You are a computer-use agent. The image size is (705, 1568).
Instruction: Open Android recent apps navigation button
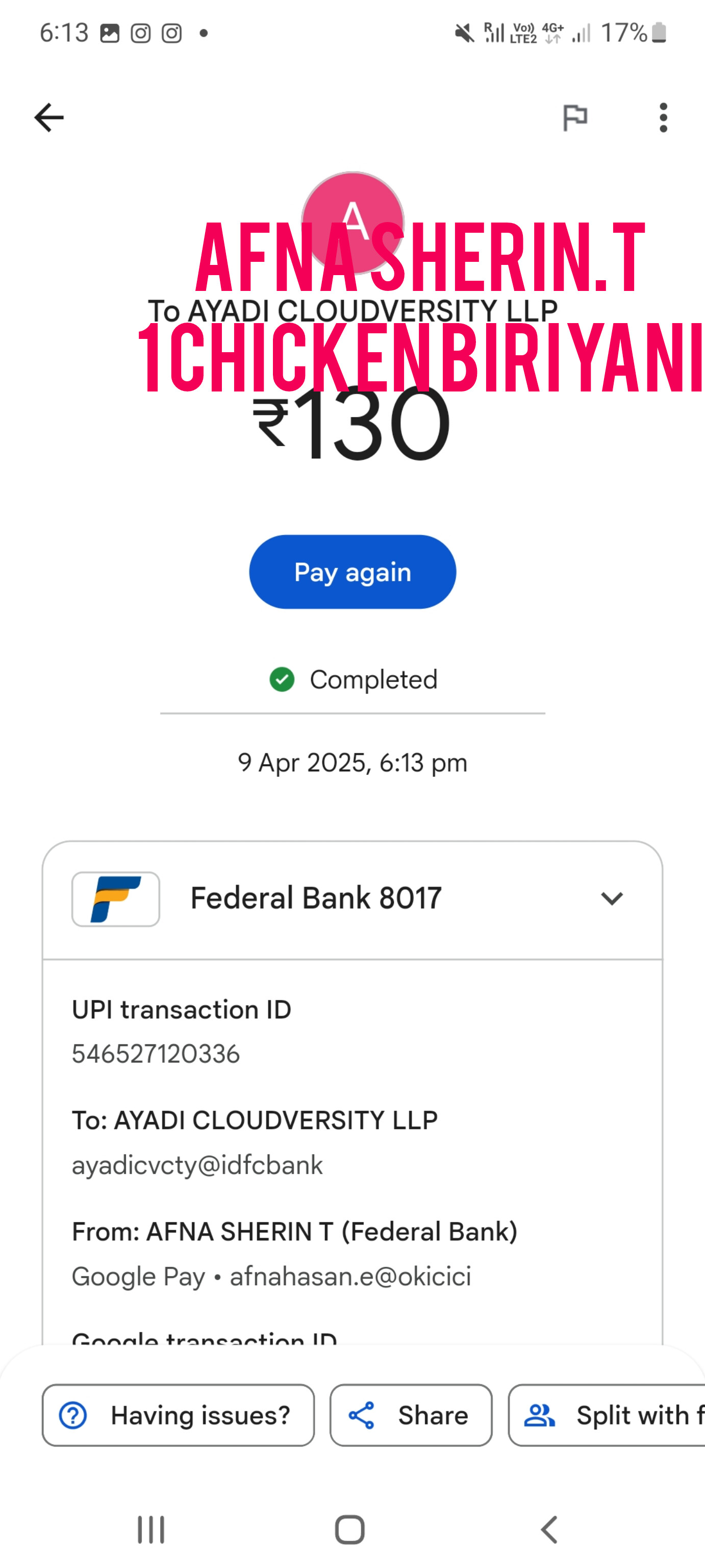151,1530
